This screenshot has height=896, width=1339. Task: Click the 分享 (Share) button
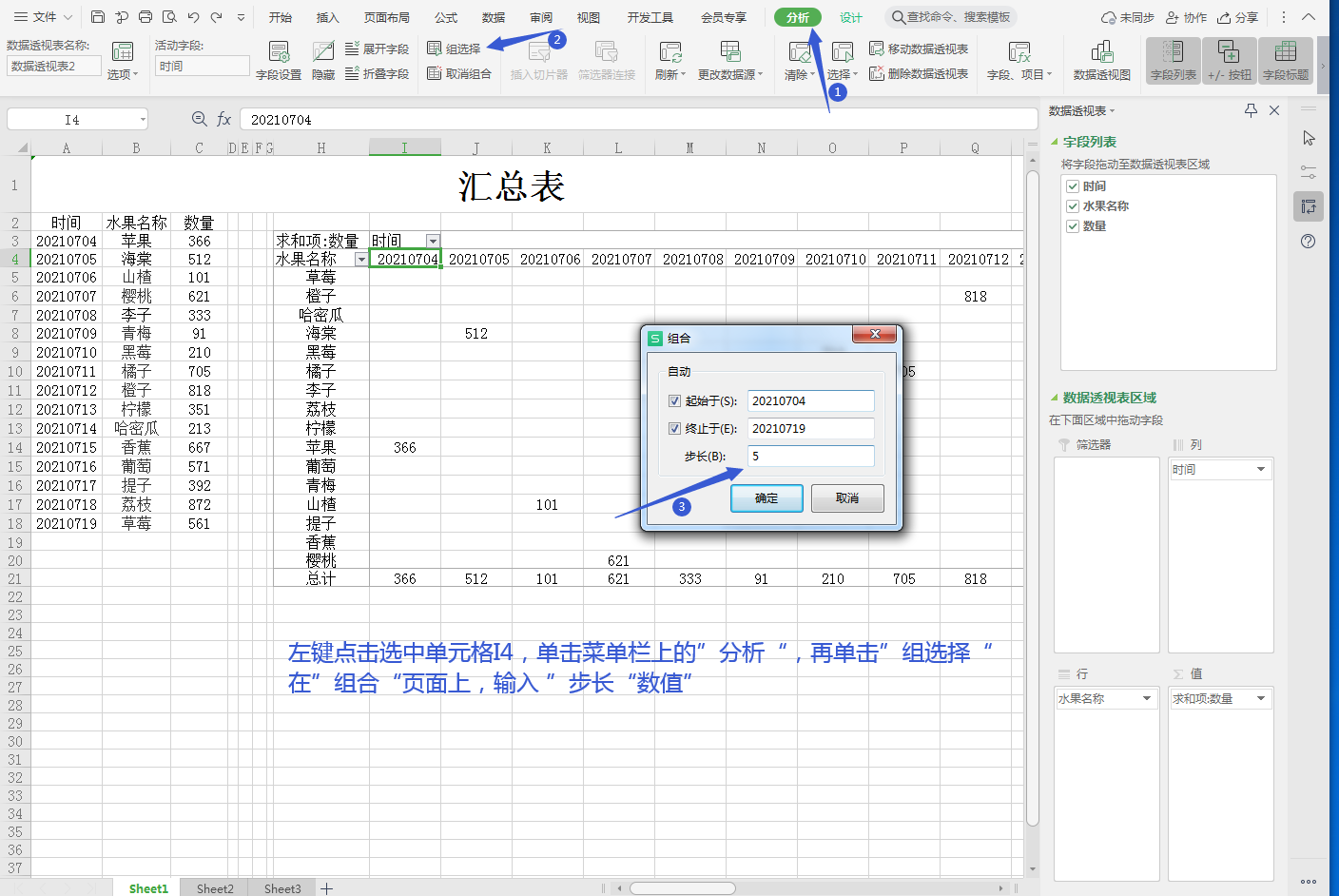1238,17
